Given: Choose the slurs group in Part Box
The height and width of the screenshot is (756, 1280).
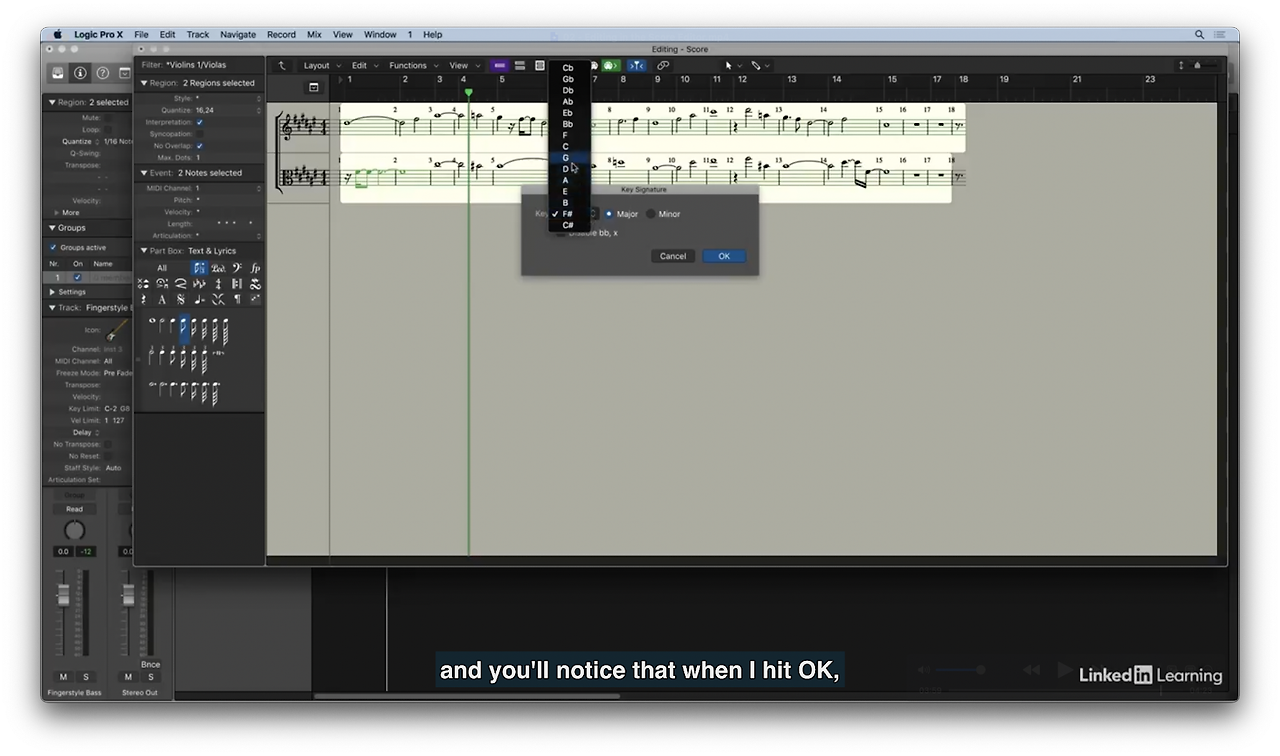Looking at the screenshot, I should [x=181, y=284].
